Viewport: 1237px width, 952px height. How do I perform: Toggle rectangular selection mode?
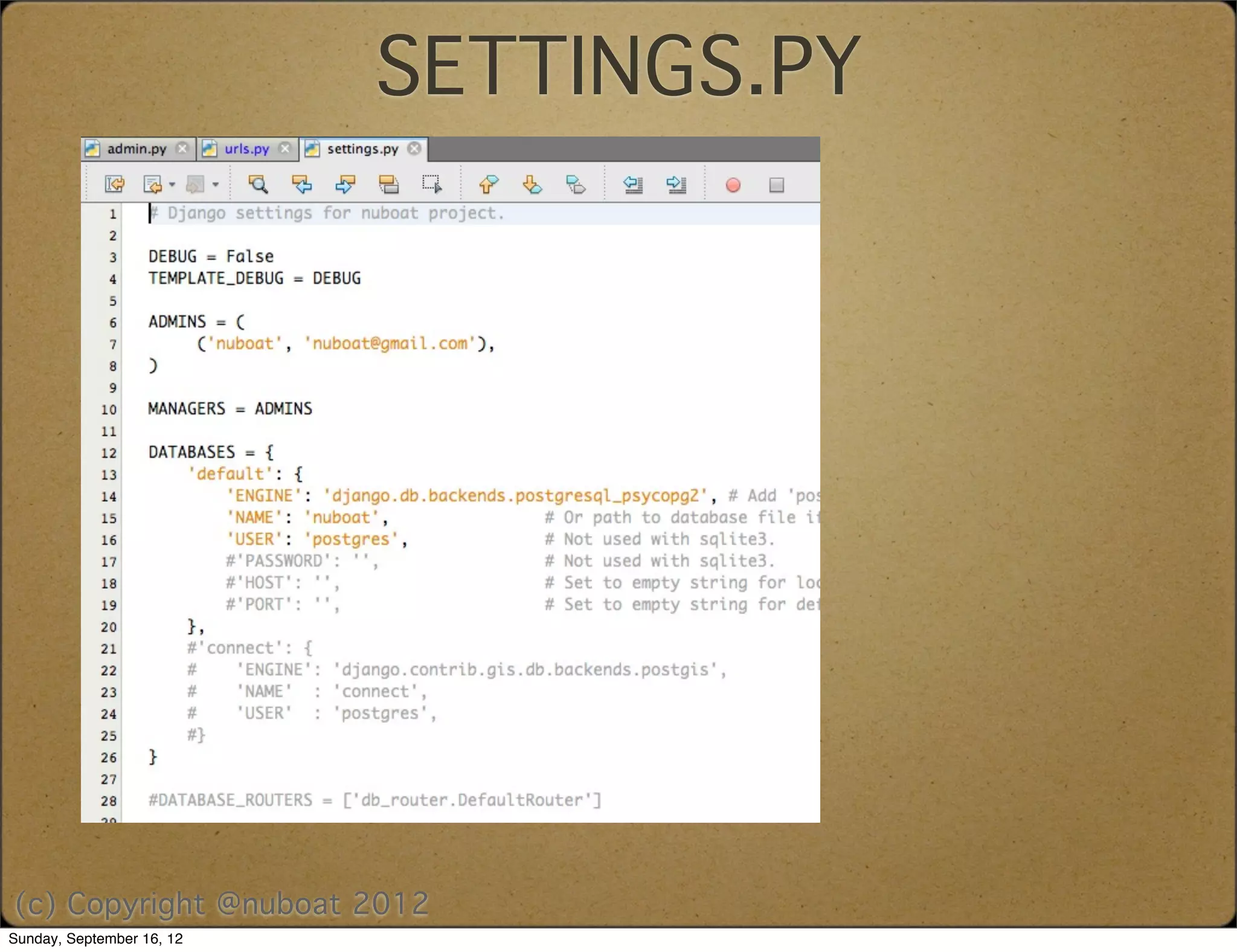[x=432, y=184]
